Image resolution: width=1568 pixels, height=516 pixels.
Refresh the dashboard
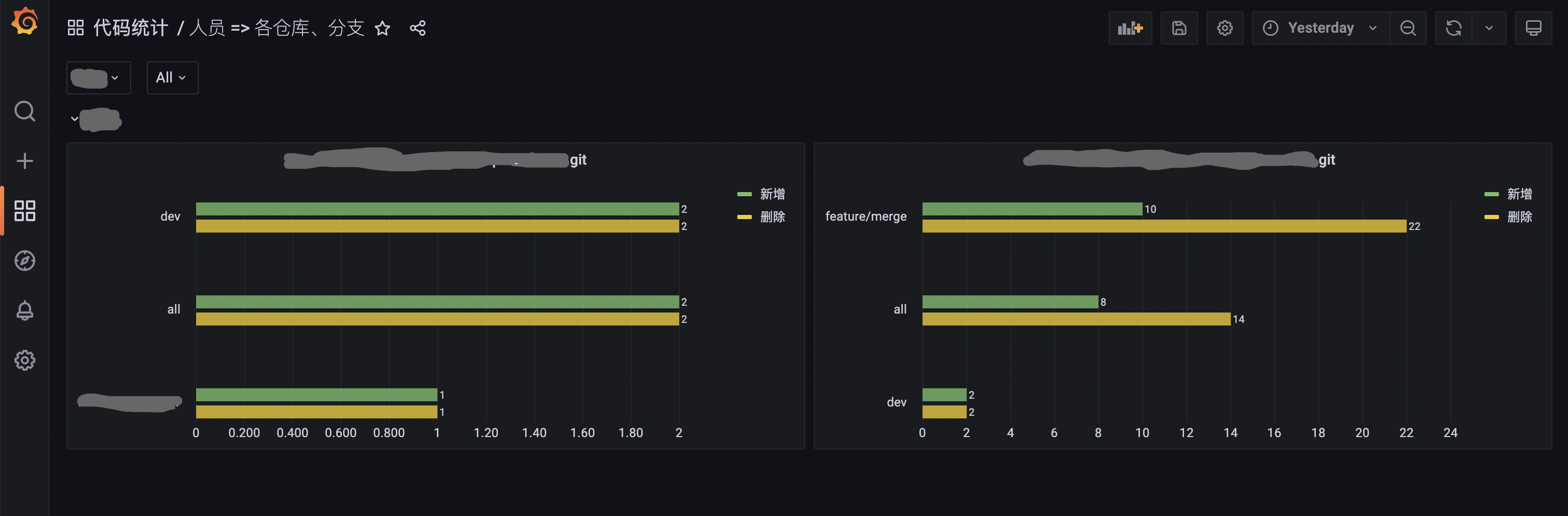click(x=1453, y=28)
